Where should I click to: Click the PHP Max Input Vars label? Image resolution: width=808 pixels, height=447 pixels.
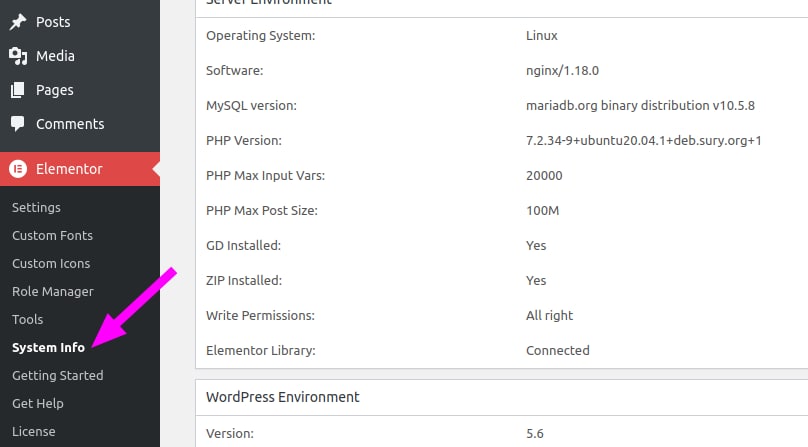[265, 176]
